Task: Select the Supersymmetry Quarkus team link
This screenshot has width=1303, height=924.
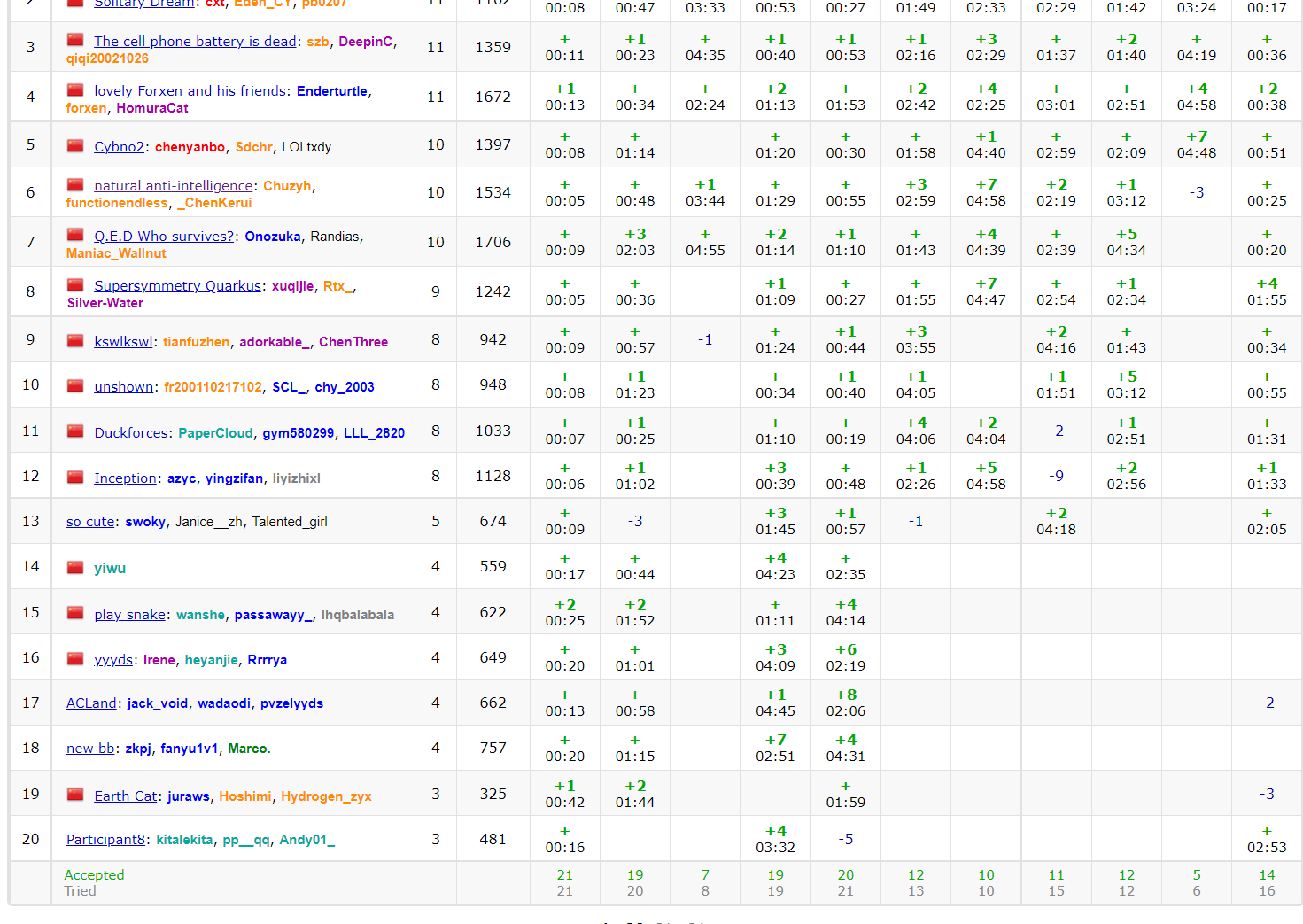Action: tap(177, 285)
